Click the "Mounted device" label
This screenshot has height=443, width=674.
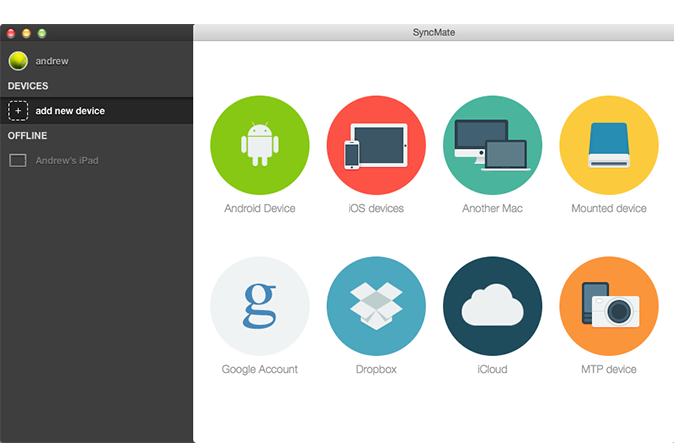[x=609, y=208]
